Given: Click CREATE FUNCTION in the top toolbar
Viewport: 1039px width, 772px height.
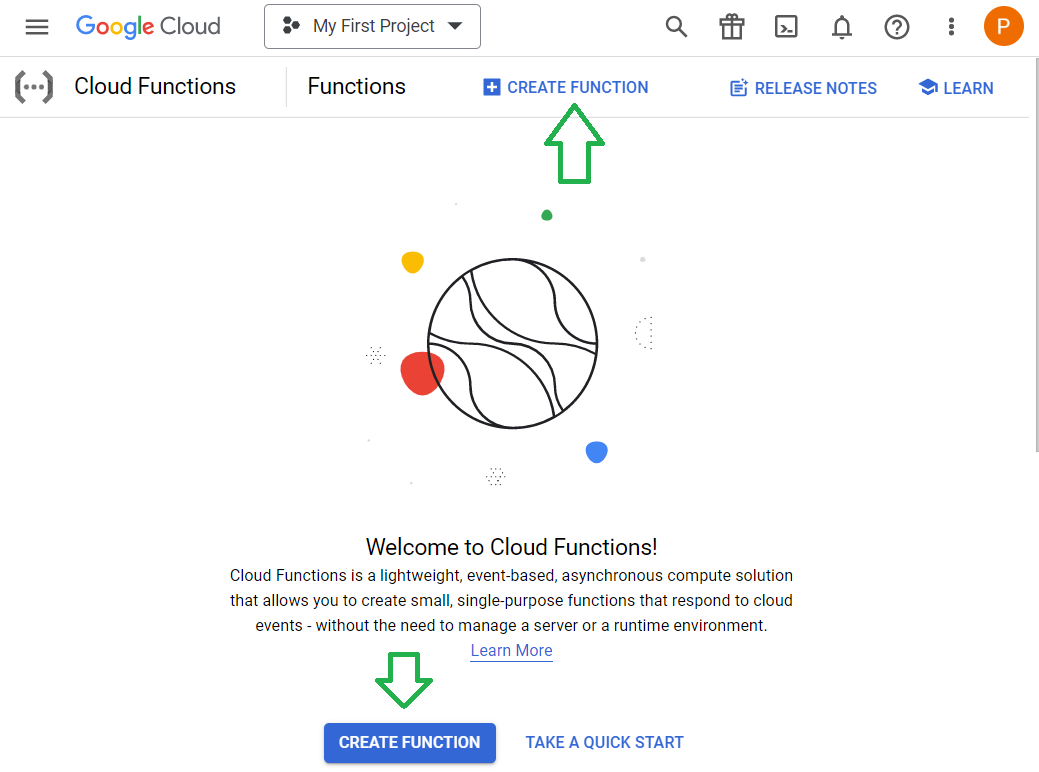Looking at the screenshot, I should click(566, 87).
